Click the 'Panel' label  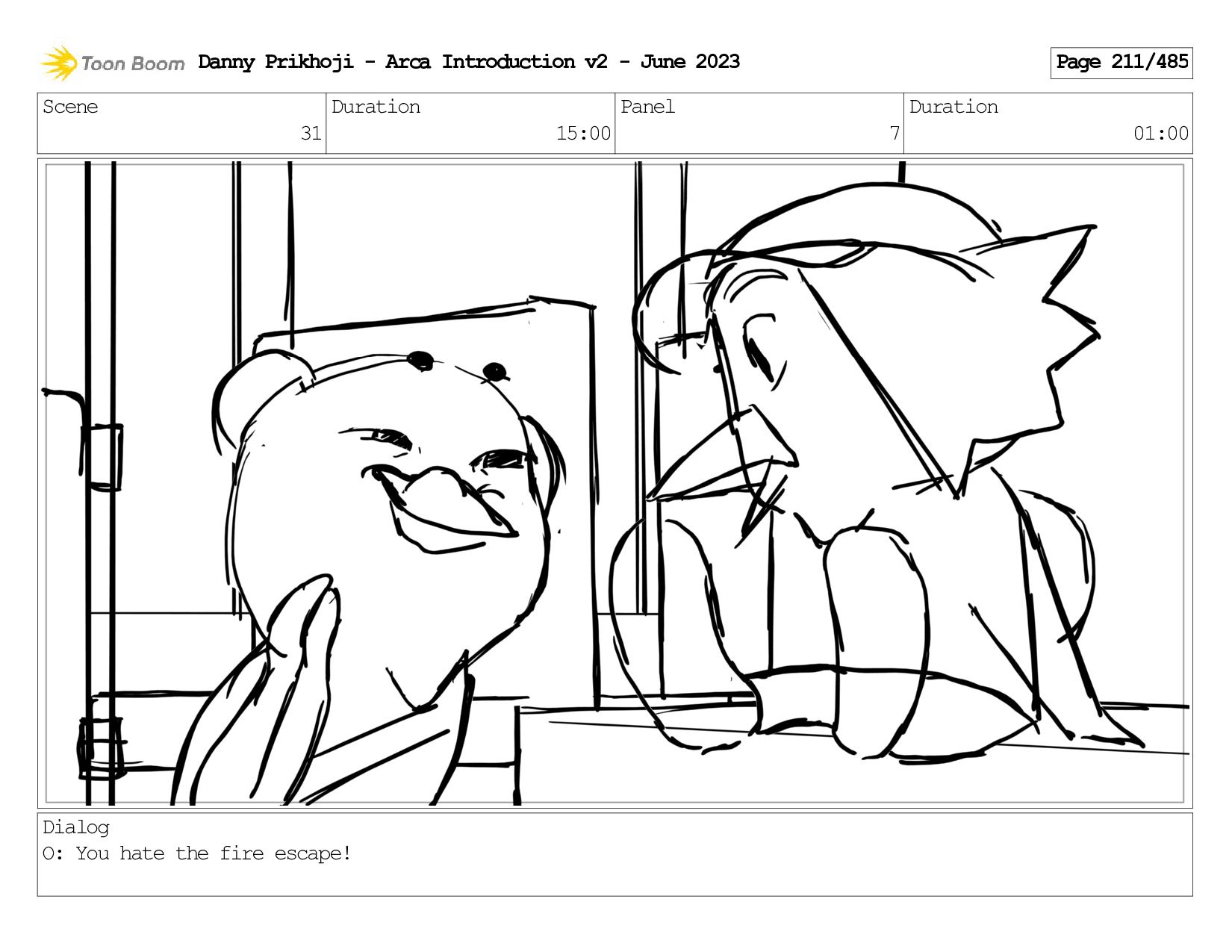pyautogui.click(x=647, y=107)
